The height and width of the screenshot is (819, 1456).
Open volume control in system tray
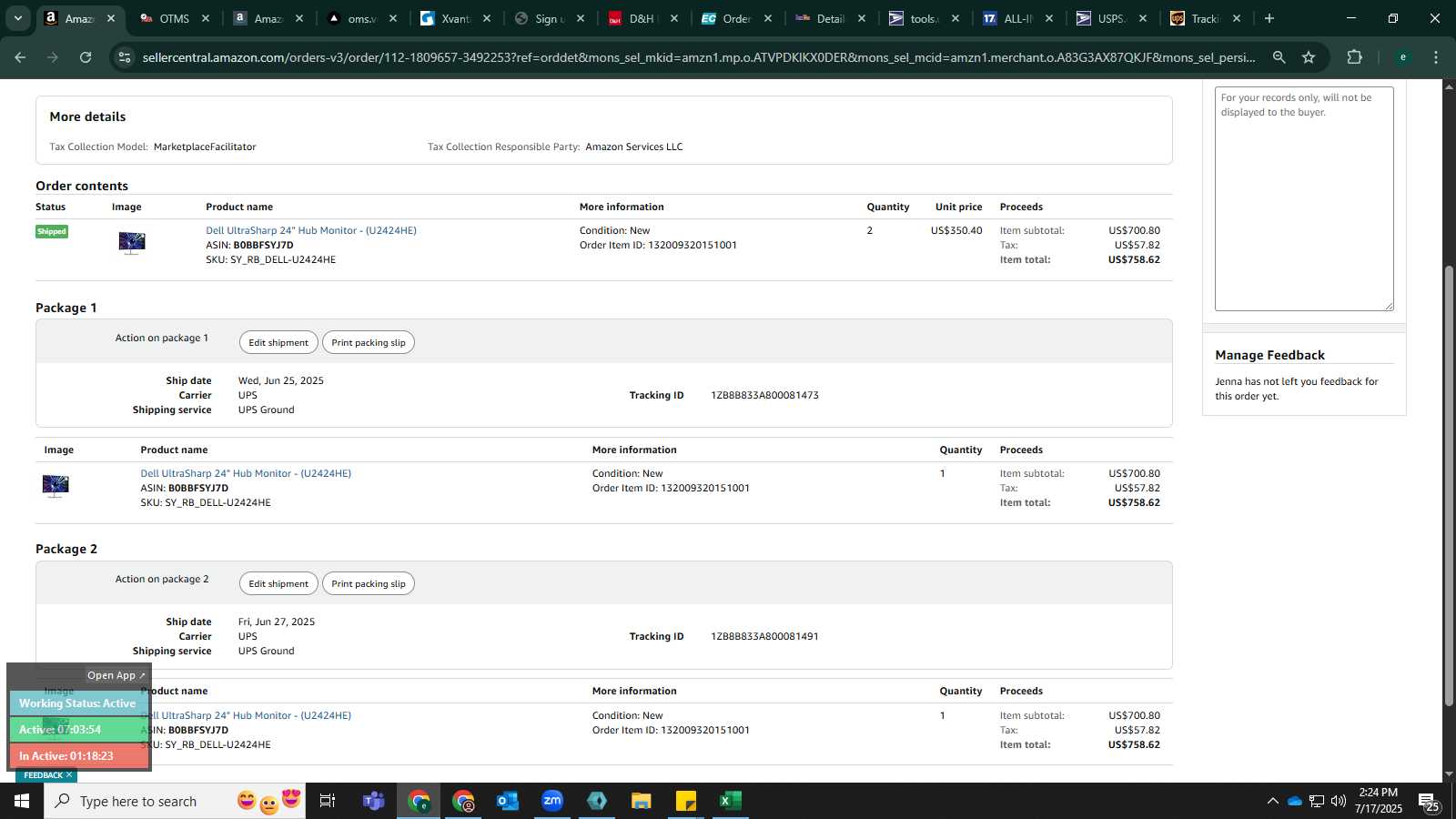tap(1338, 801)
